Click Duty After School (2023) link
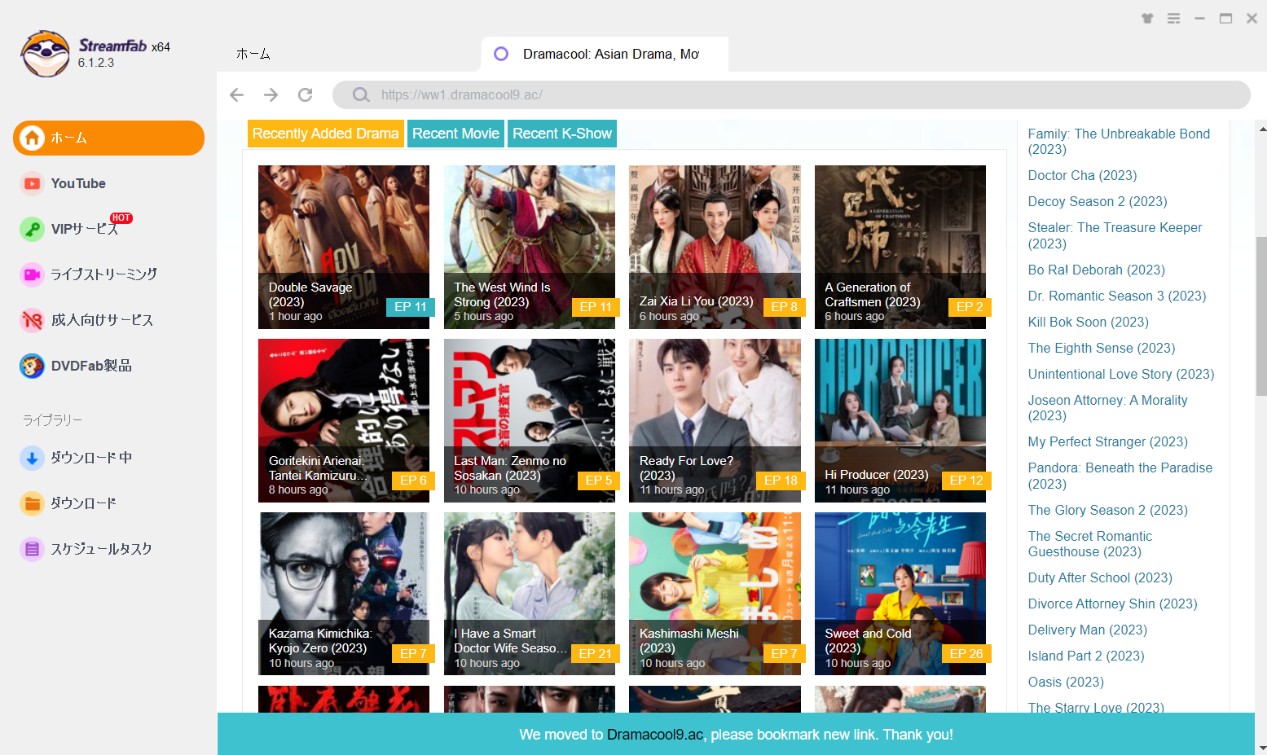The image size is (1267, 755). click(1100, 578)
